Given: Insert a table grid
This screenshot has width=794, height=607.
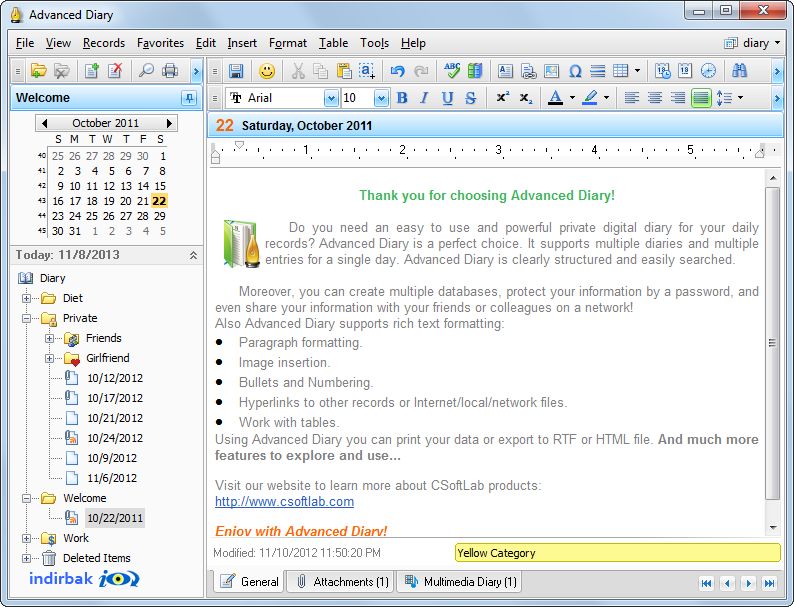Looking at the screenshot, I should [620, 71].
